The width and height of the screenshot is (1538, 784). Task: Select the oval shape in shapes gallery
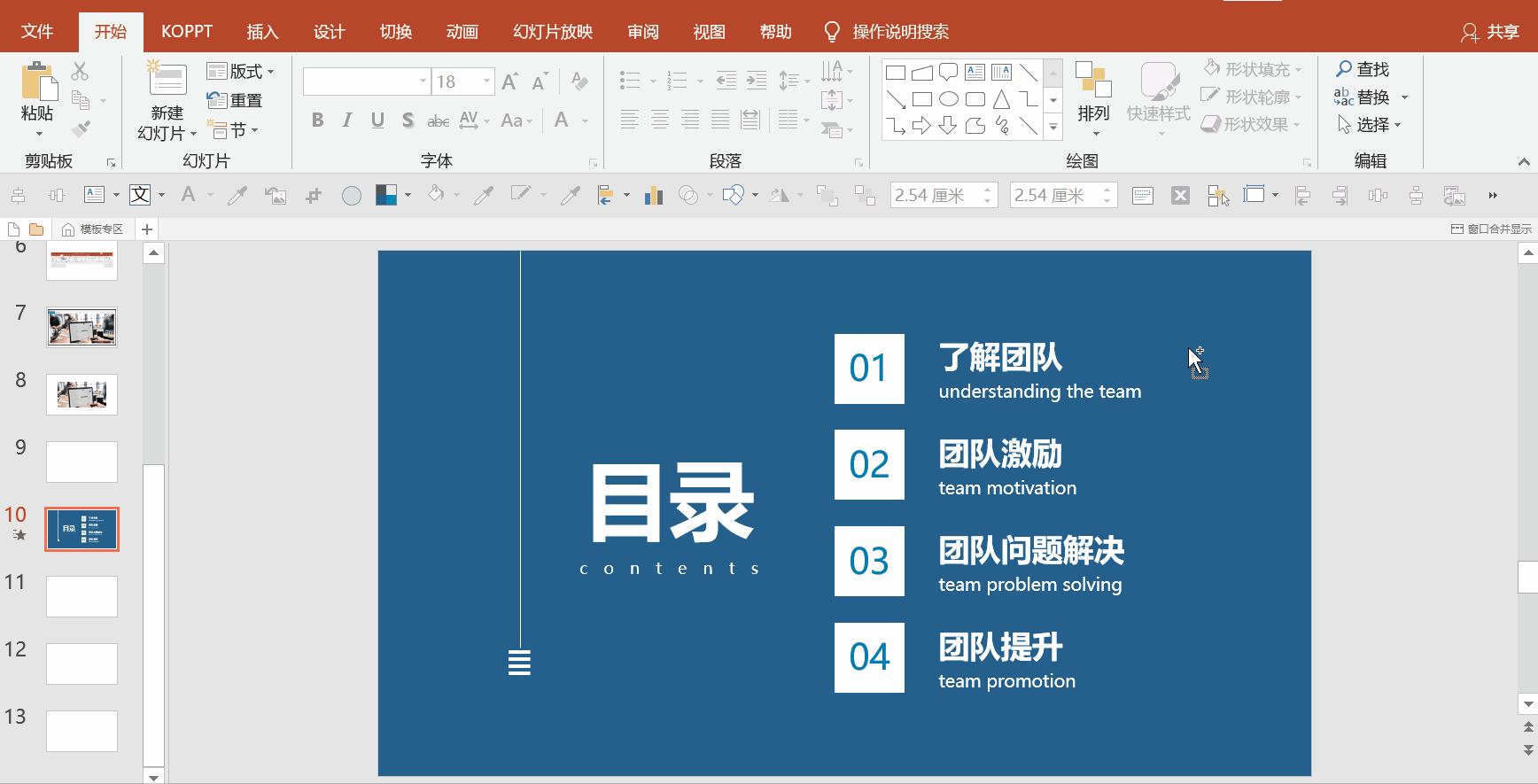coord(948,99)
